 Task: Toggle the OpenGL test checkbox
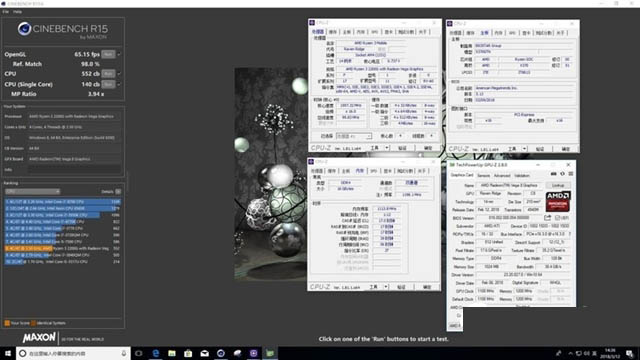(119, 54)
